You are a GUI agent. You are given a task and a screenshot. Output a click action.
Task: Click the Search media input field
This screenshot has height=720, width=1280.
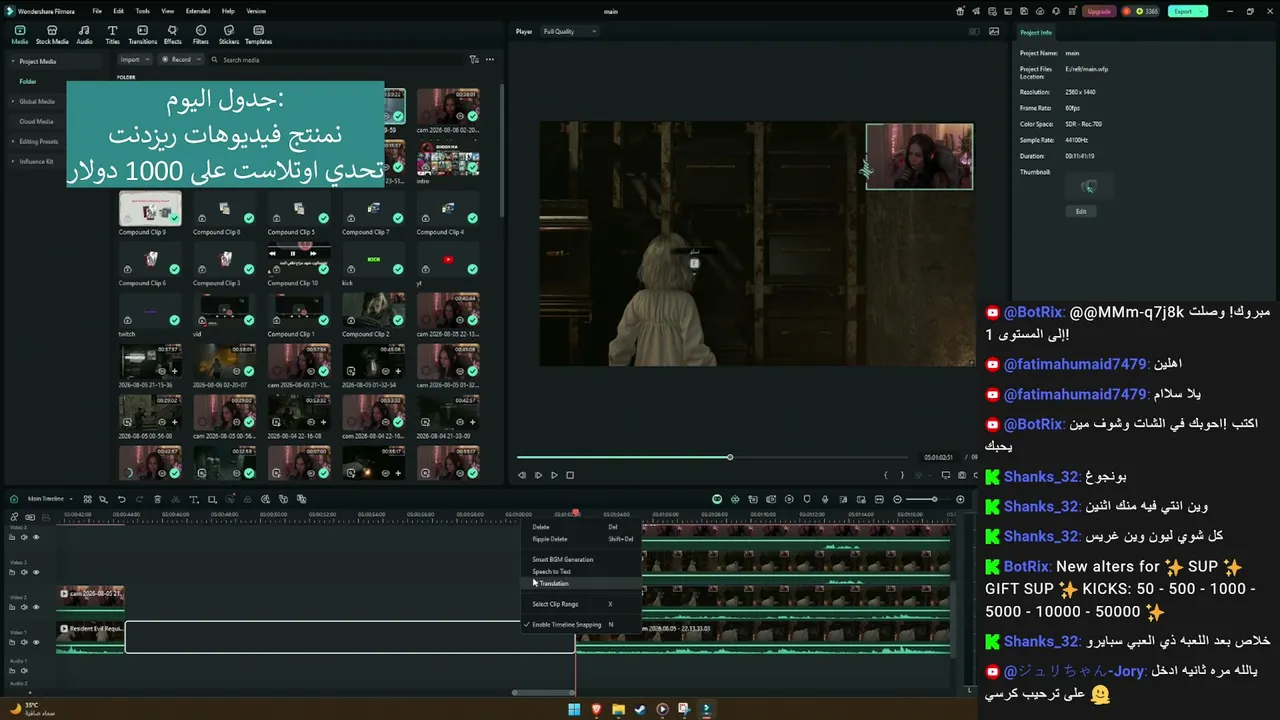[340, 60]
